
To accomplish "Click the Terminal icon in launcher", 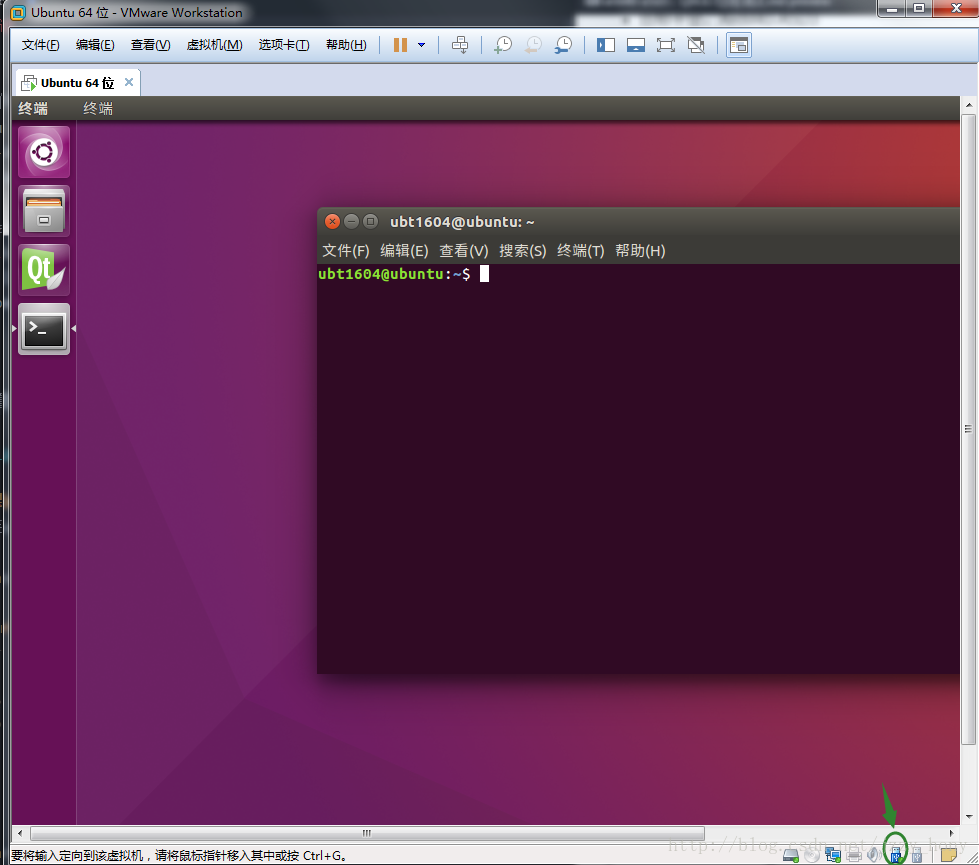I will tap(44, 329).
